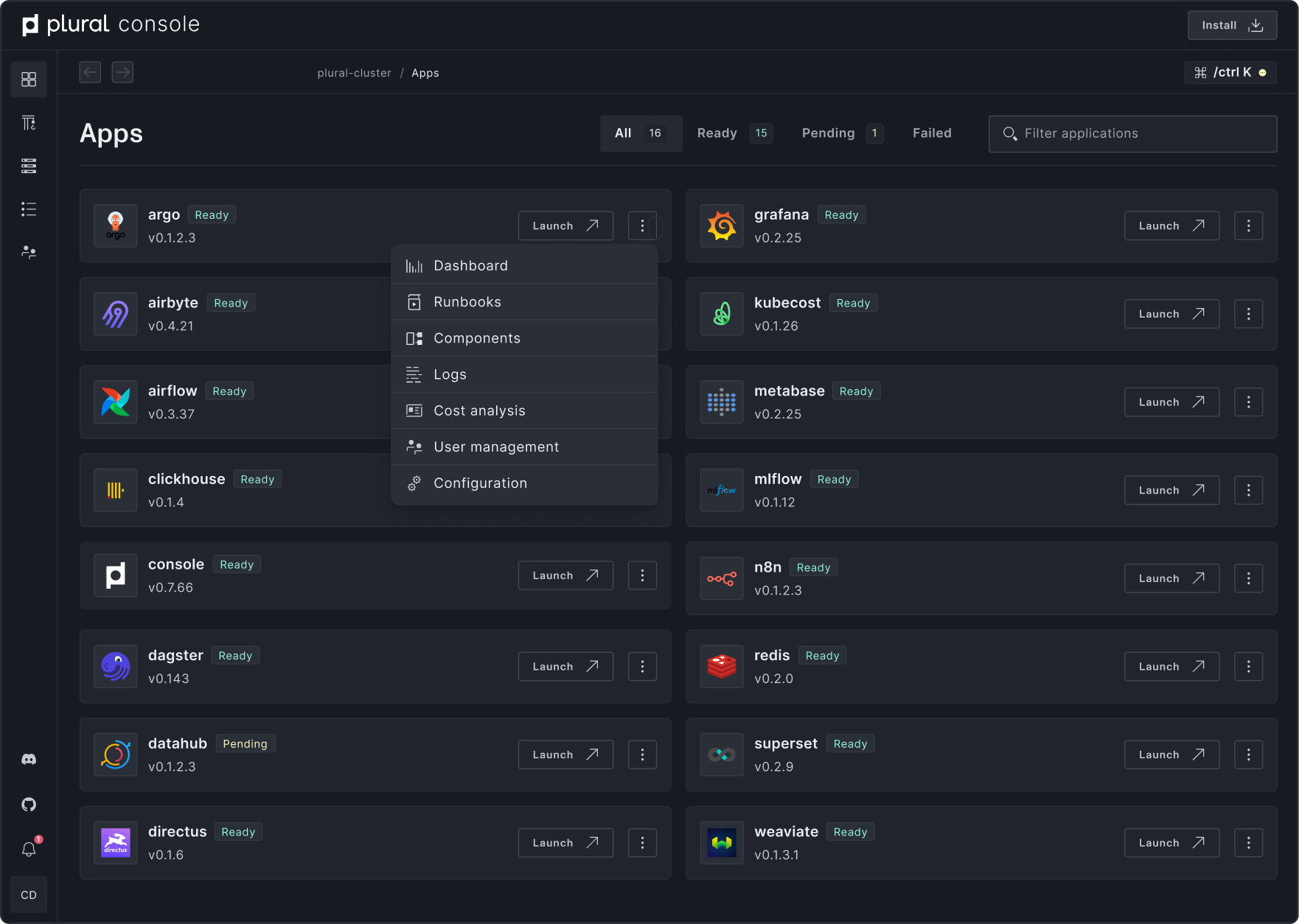This screenshot has height=924, width=1299.
Task: Click the airflow app logo
Action: [x=116, y=402]
